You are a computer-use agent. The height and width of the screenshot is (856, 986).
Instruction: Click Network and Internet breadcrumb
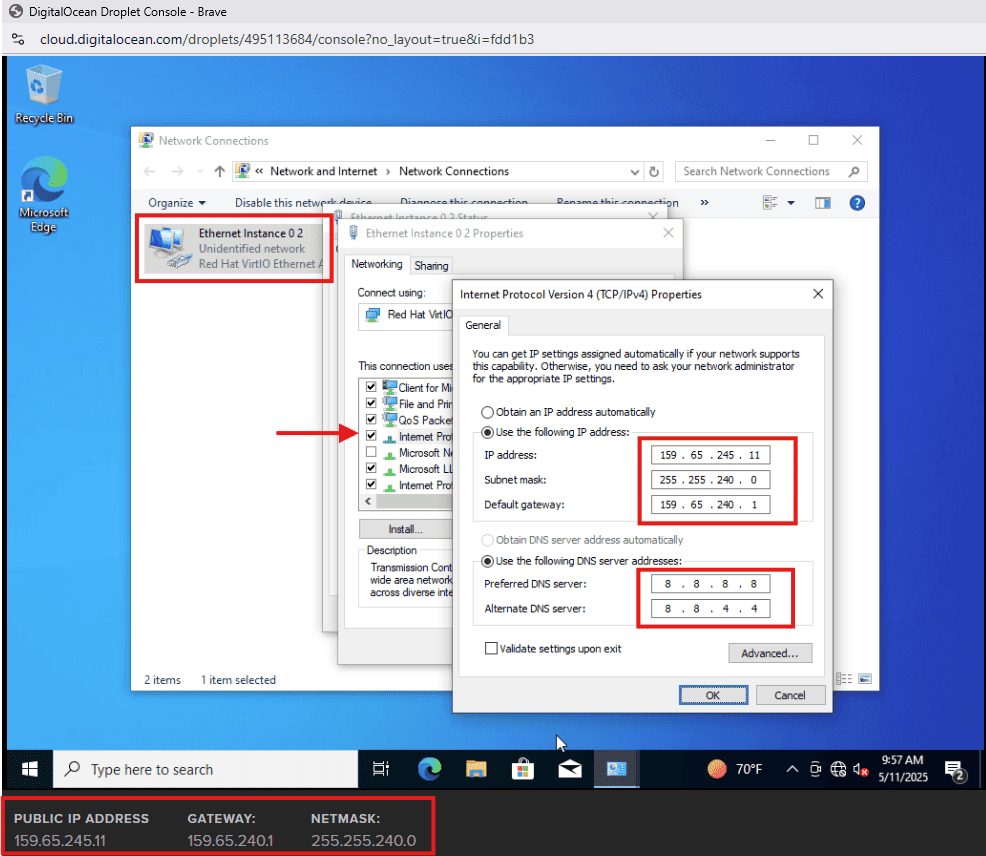[x=323, y=171]
